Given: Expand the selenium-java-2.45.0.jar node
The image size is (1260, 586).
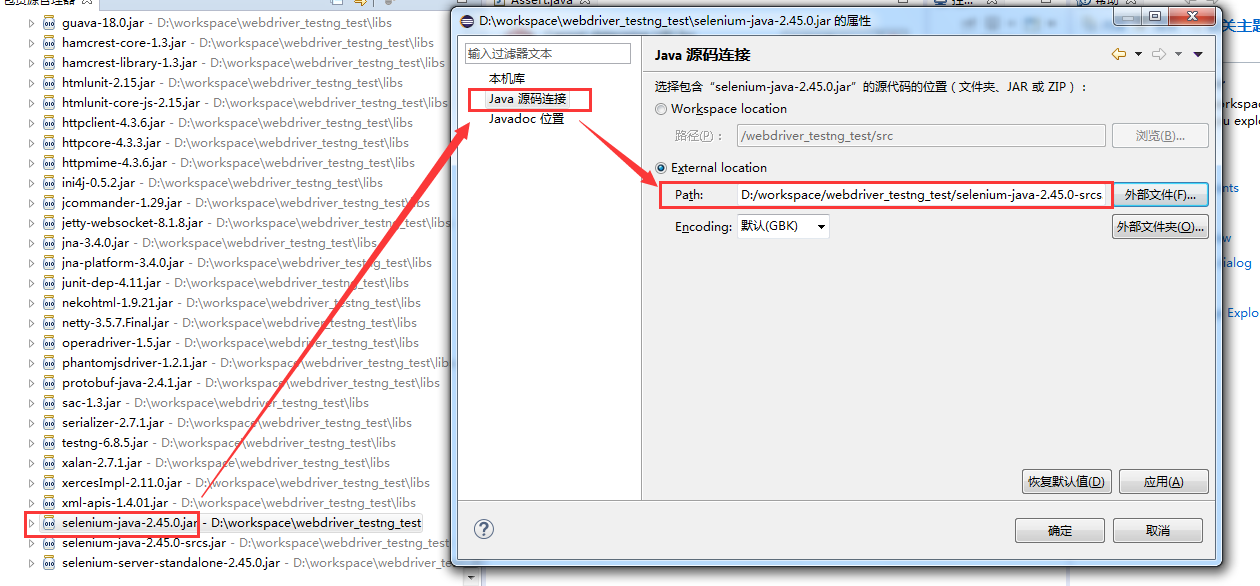Looking at the screenshot, I should pos(31,522).
